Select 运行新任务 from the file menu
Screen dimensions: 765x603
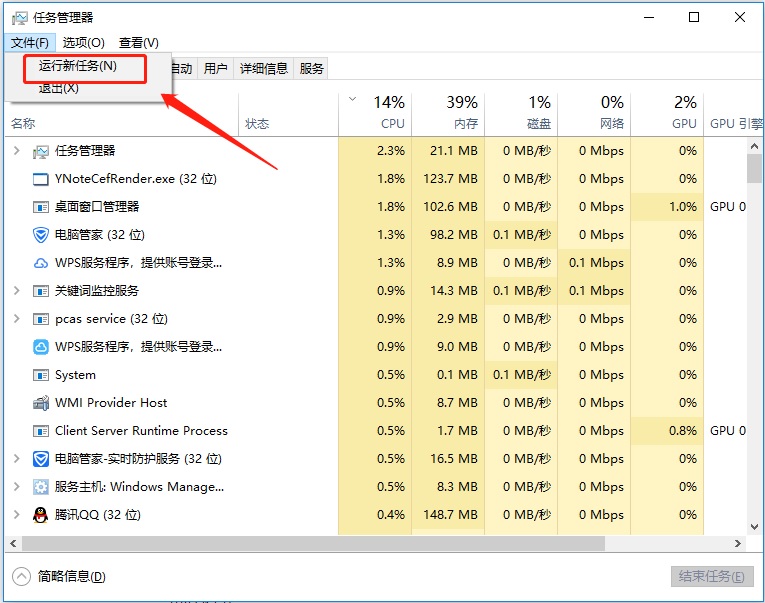point(78,67)
